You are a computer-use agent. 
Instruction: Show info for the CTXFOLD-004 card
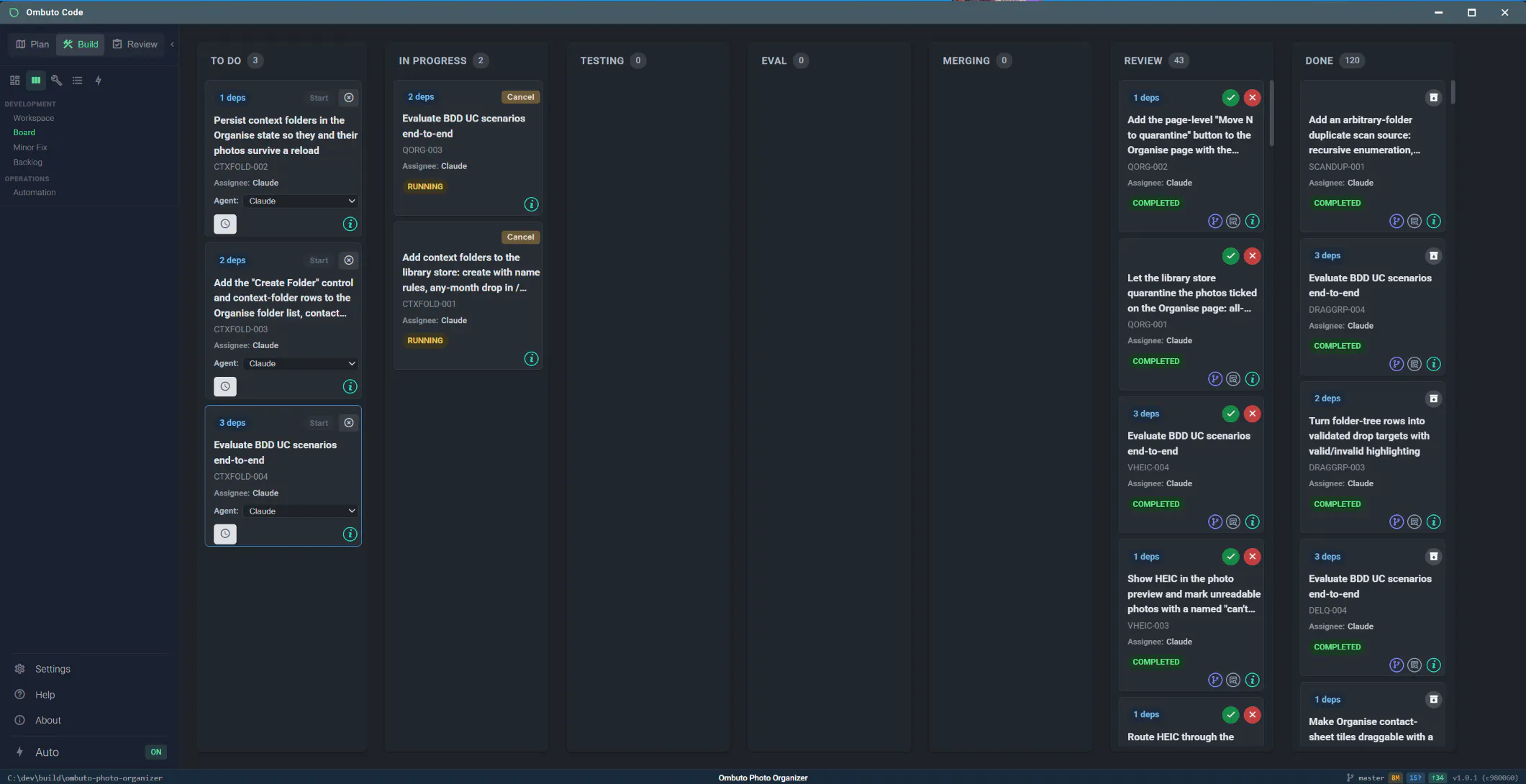click(x=350, y=534)
